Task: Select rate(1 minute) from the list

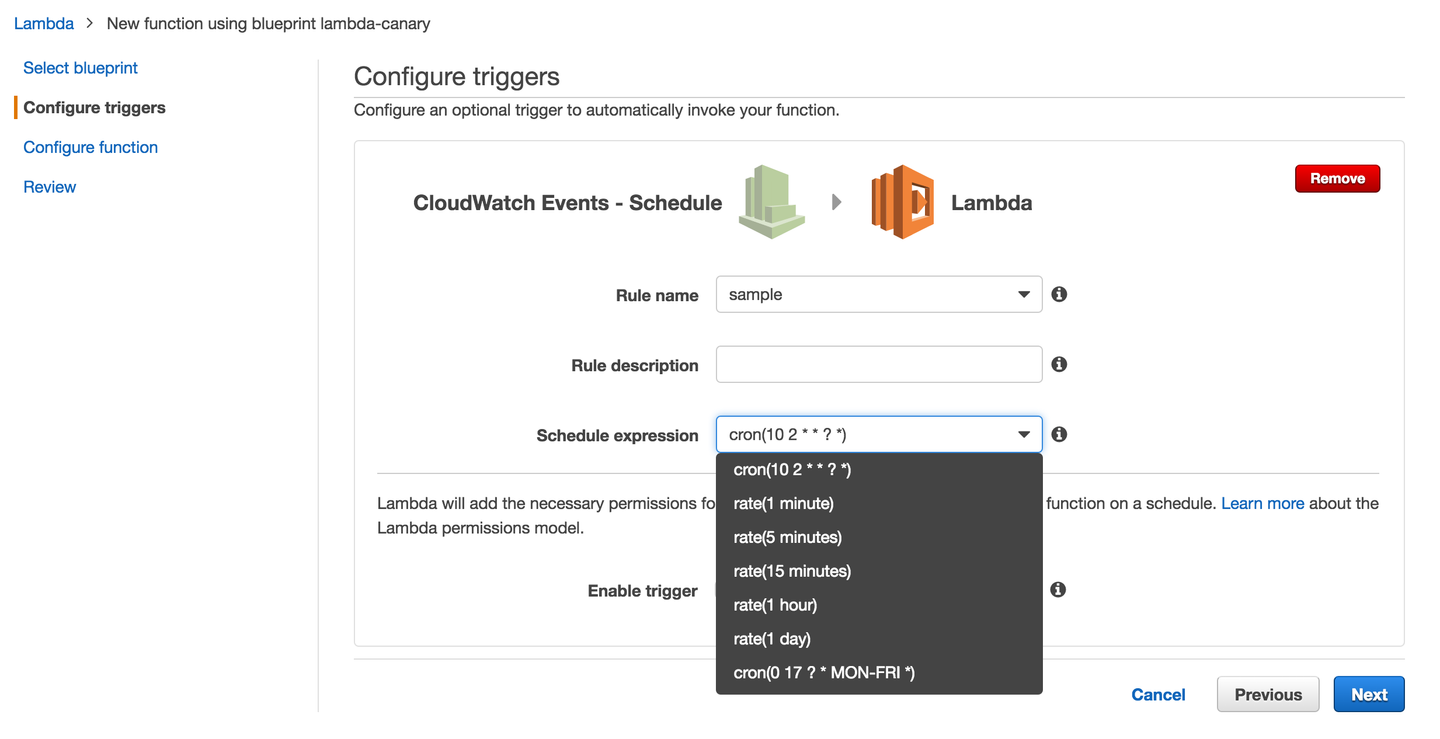Action: [784, 503]
